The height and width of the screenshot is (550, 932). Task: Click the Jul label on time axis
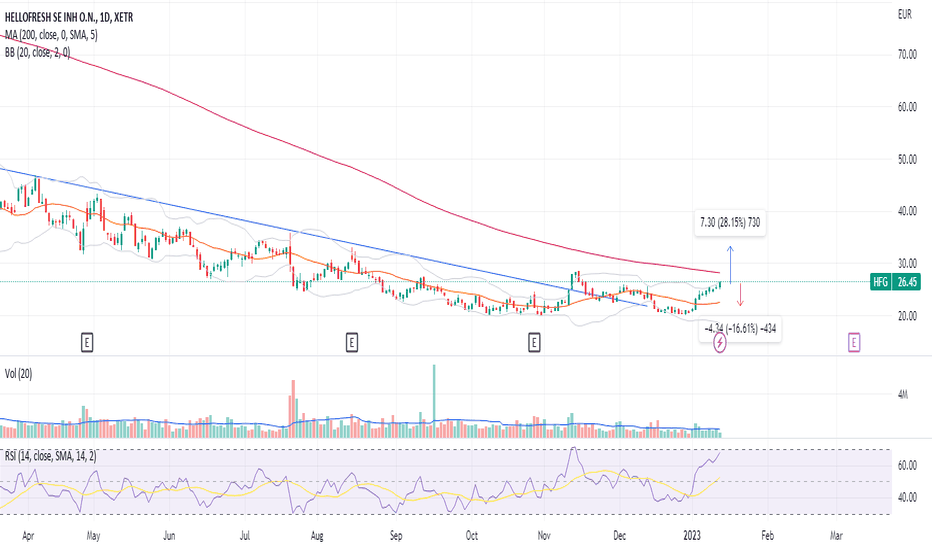[245, 536]
